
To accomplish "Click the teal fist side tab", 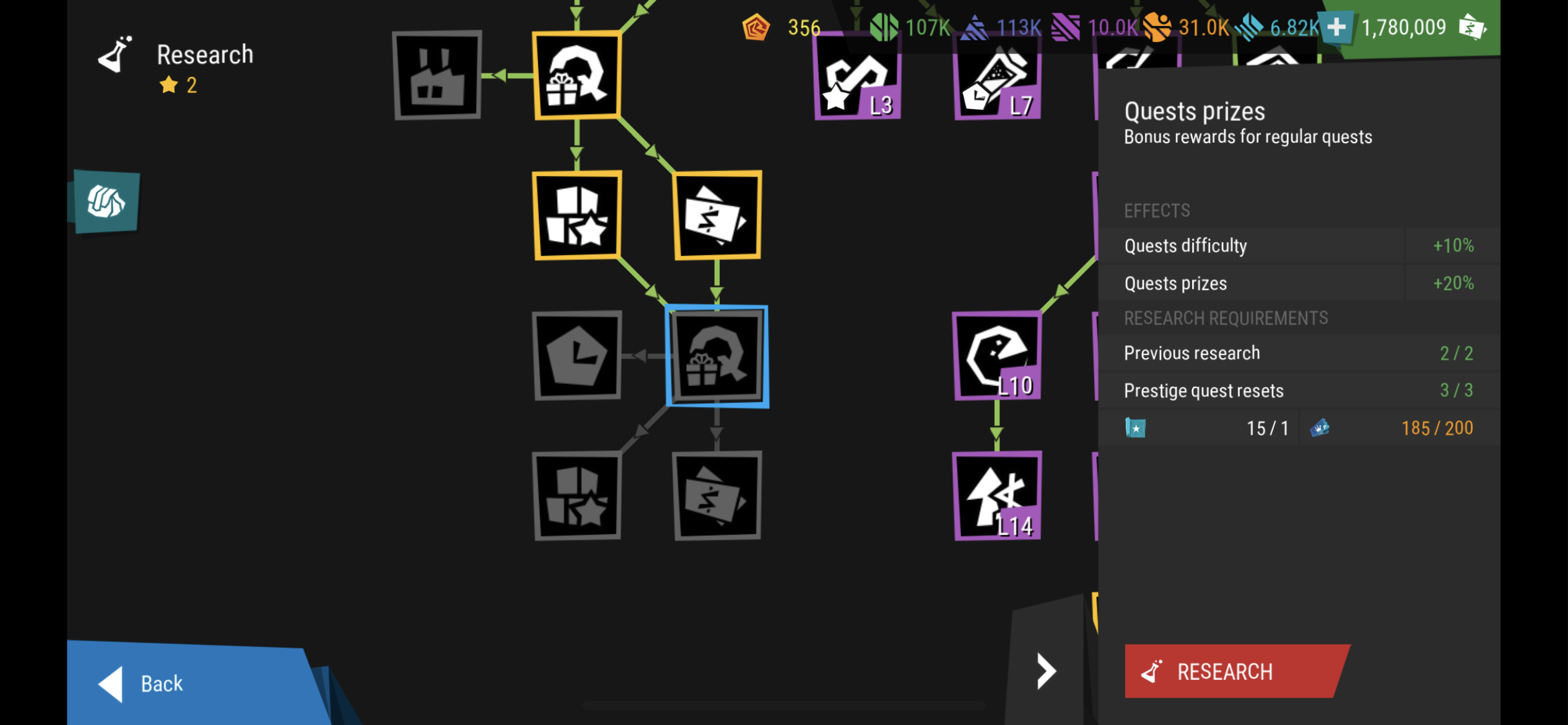I will click(105, 201).
